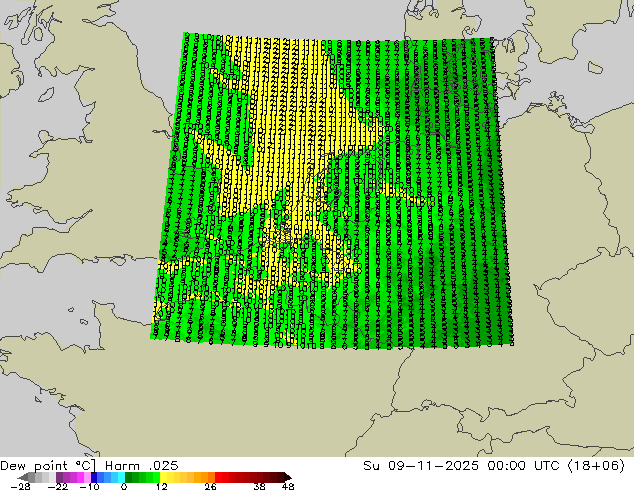Click the bright red segment at legend value 26
634x490 pixels.
[x=218, y=477]
